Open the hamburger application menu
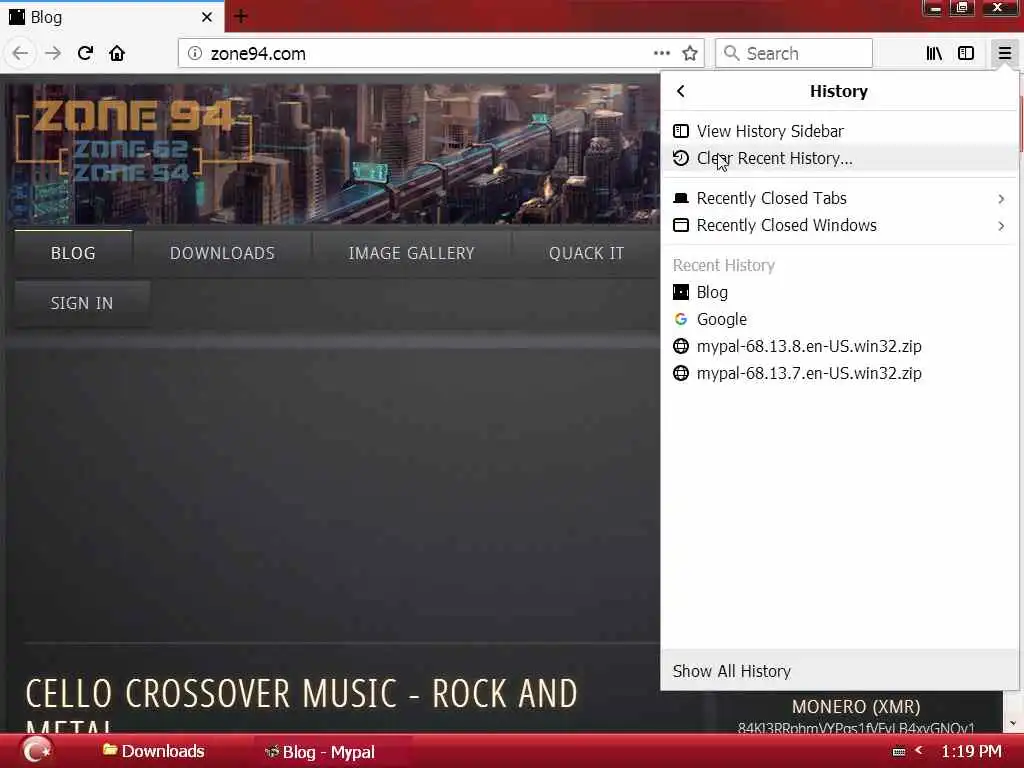 click(x=1004, y=54)
